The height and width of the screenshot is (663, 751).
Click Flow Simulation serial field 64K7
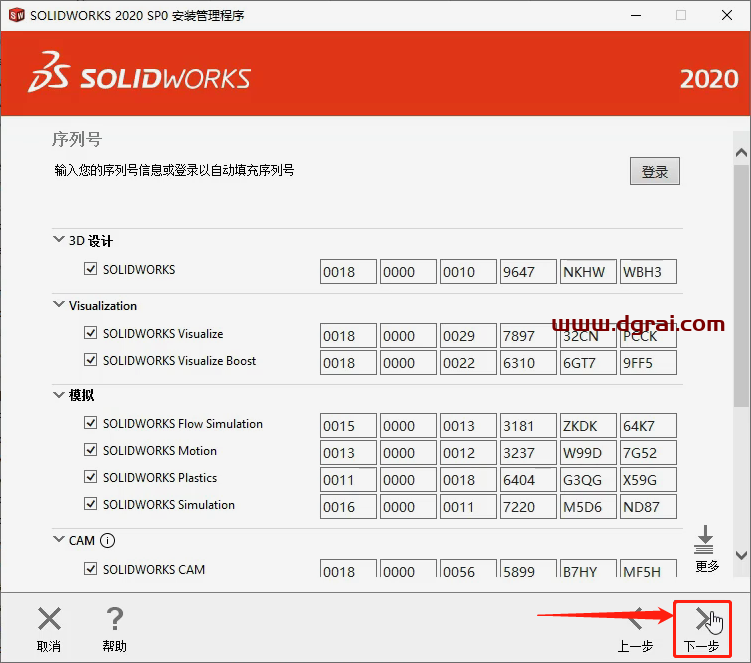(648, 426)
